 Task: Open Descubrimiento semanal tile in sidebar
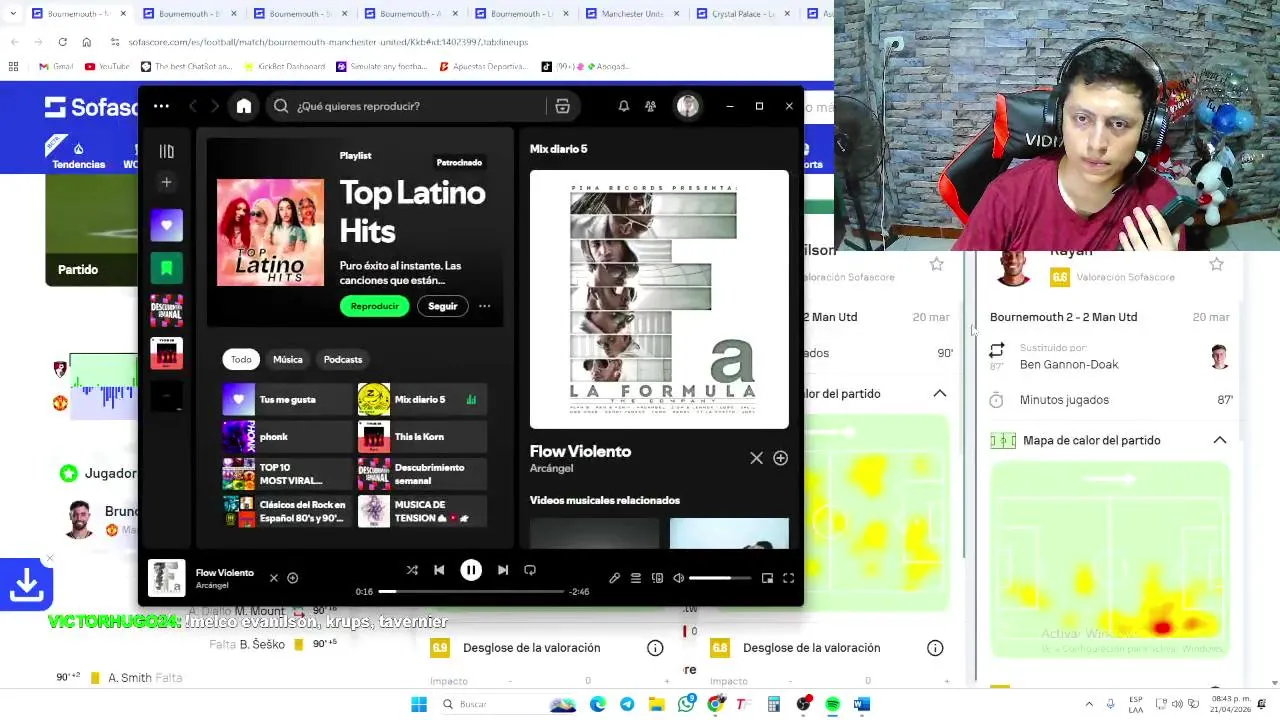tap(167, 311)
